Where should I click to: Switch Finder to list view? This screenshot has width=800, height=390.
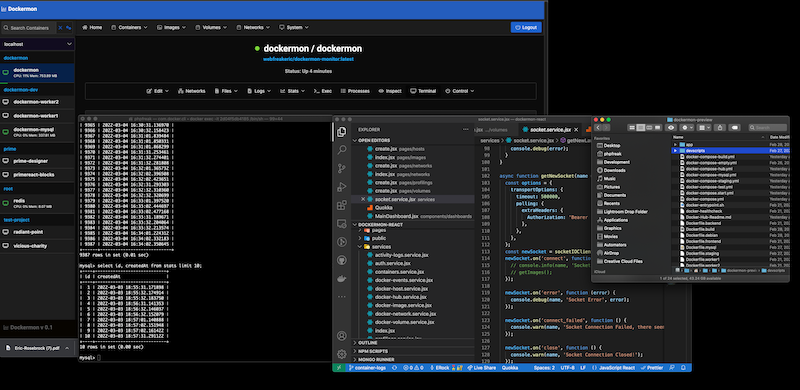640,127
